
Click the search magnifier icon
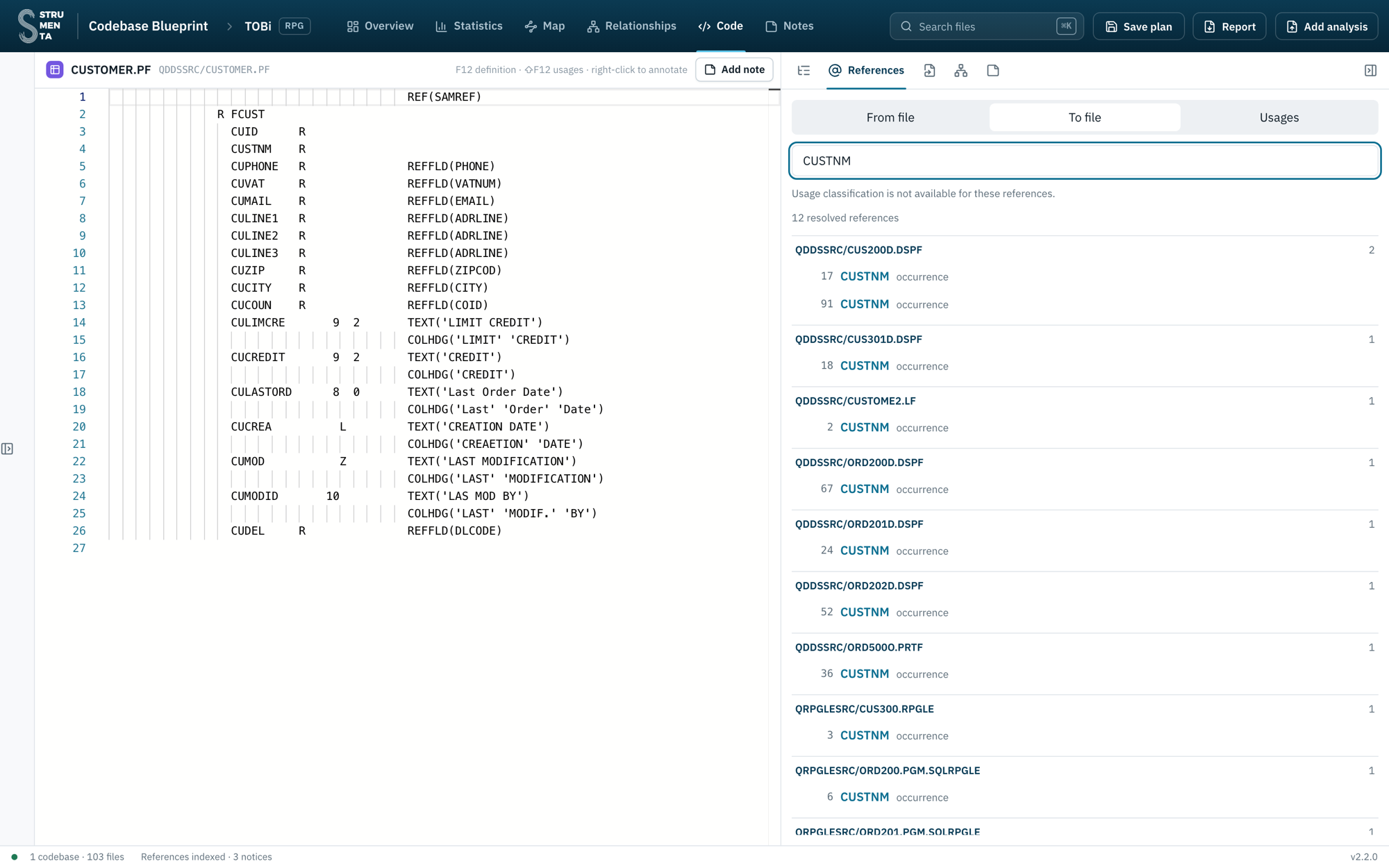point(906,26)
